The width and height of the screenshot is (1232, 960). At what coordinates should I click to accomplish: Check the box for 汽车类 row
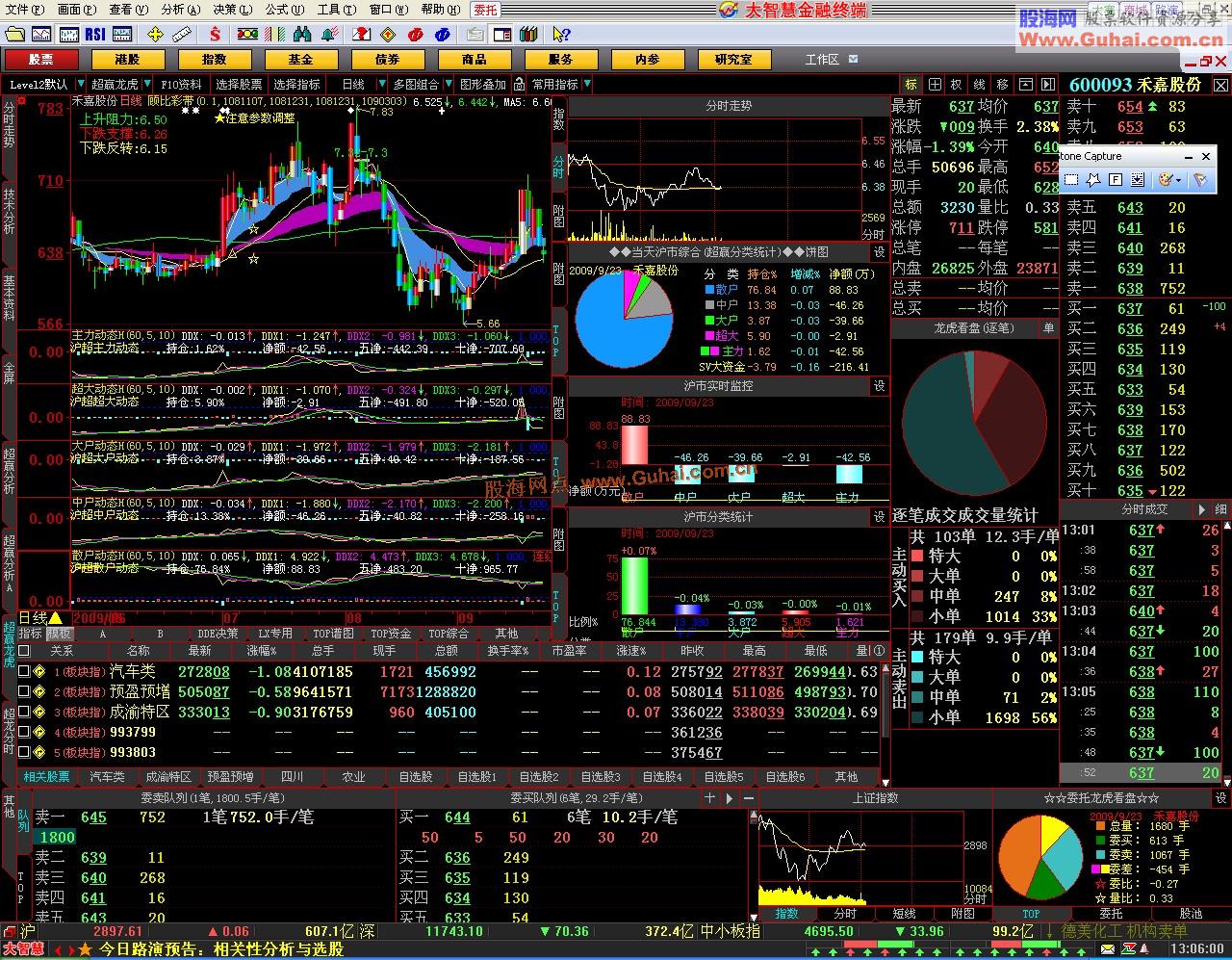click(x=24, y=672)
